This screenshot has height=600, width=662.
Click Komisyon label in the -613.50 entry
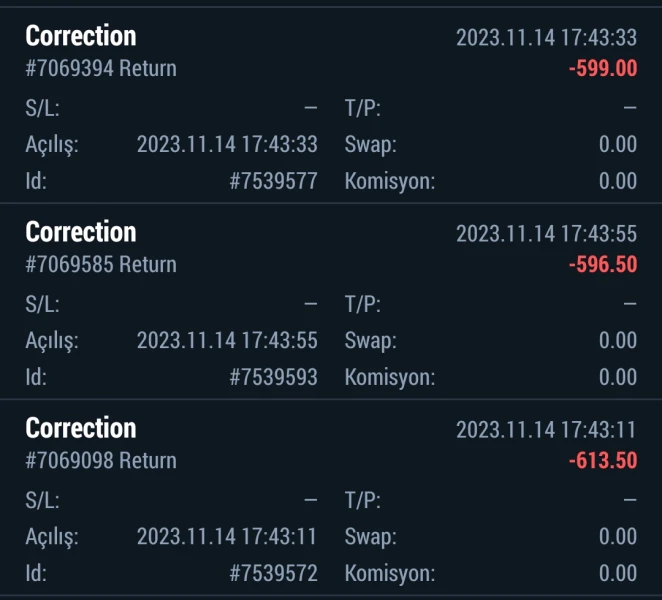pyautogui.click(x=390, y=573)
